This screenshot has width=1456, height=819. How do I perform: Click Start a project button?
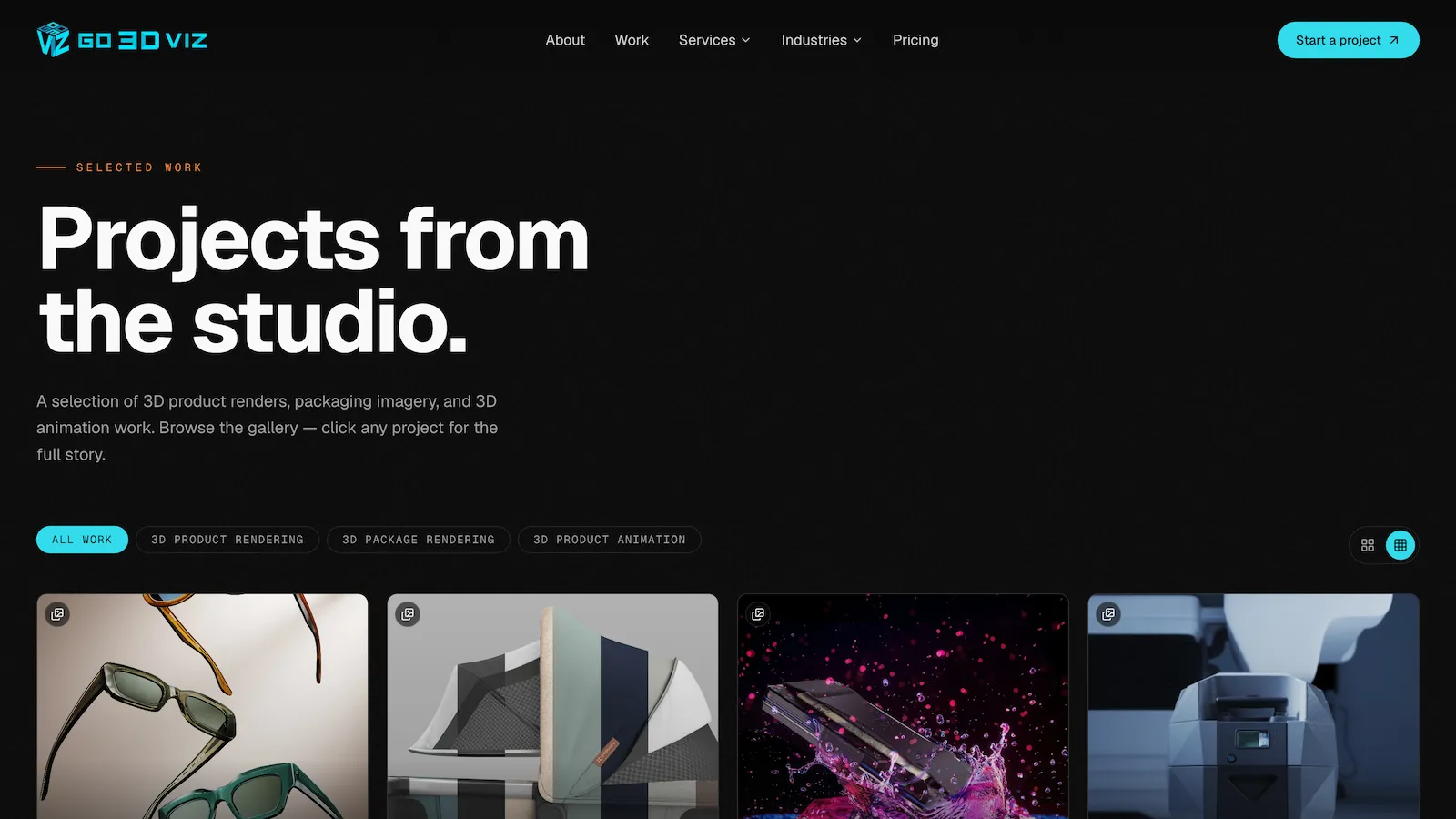(x=1348, y=40)
